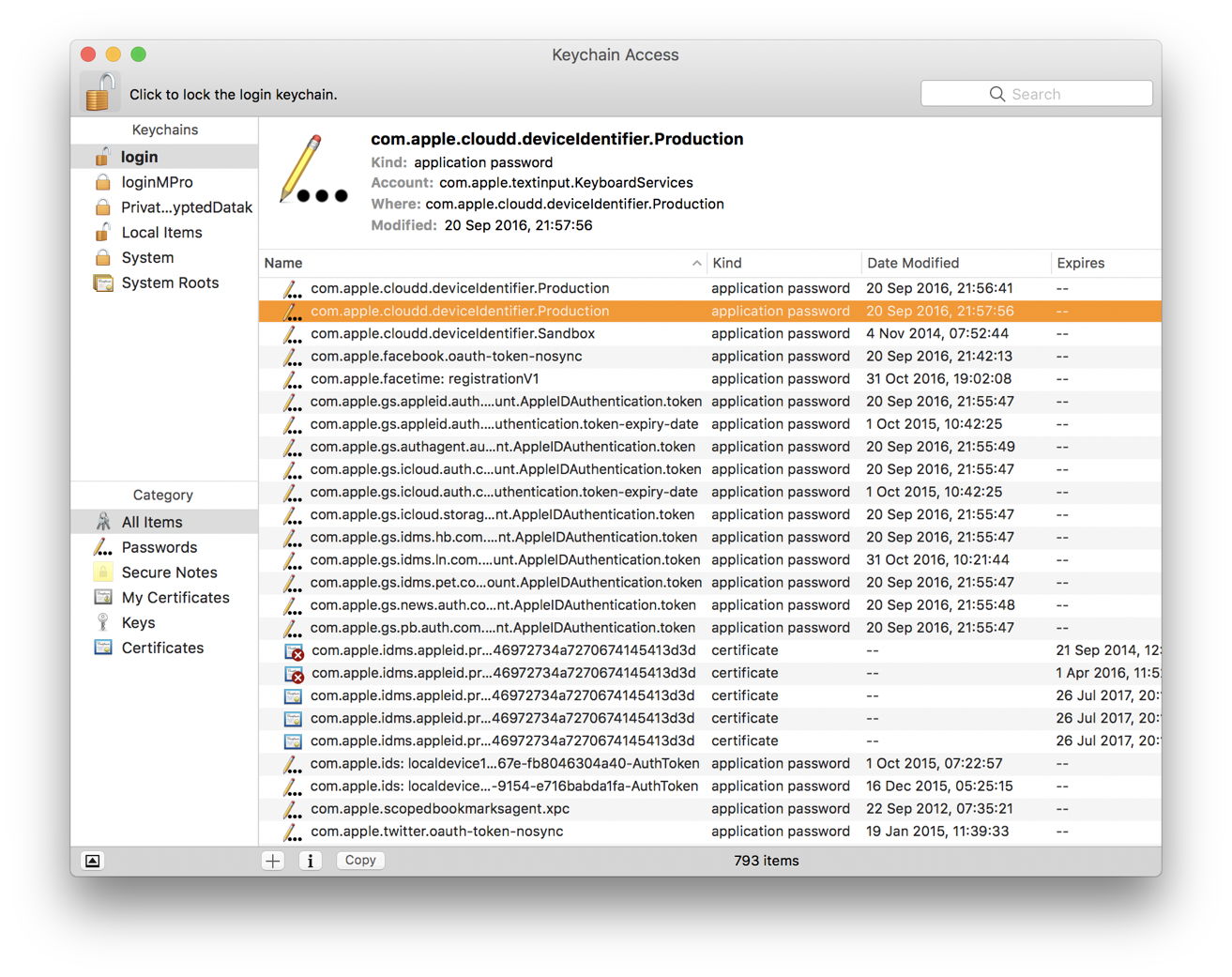Toggle sidebar view button at bottom left

(93, 861)
